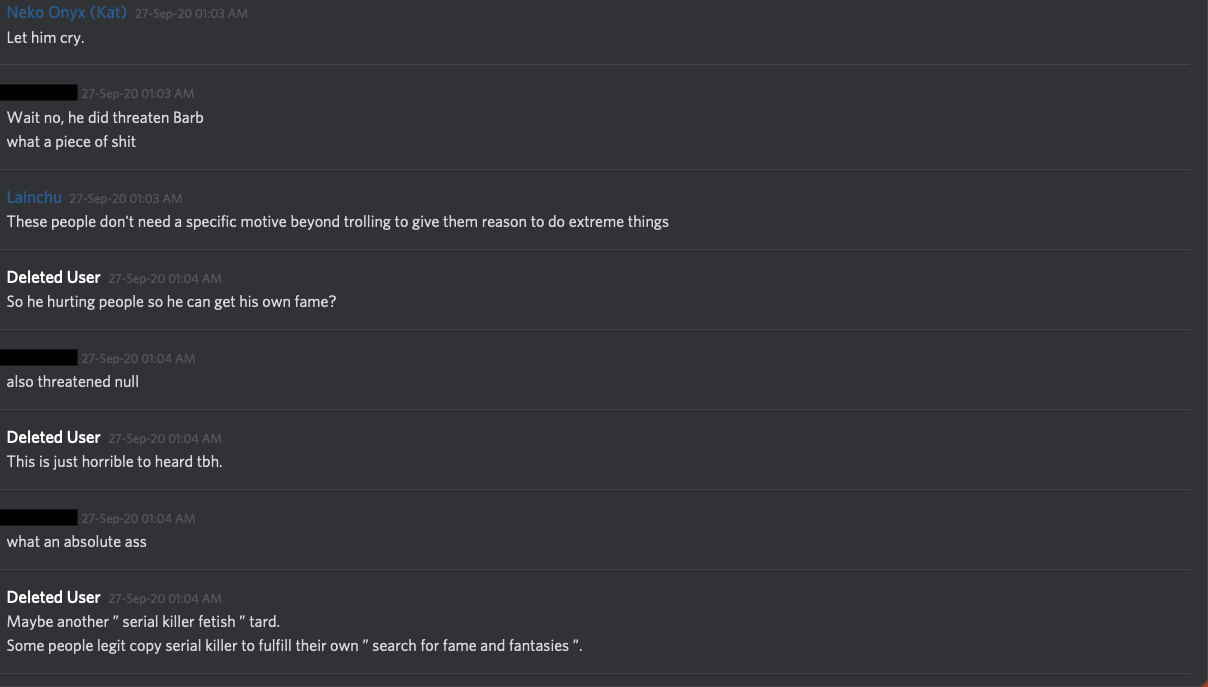Click Deleted User above "This is just horrible"
Screen dimensions: 1208x687
click(x=53, y=437)
